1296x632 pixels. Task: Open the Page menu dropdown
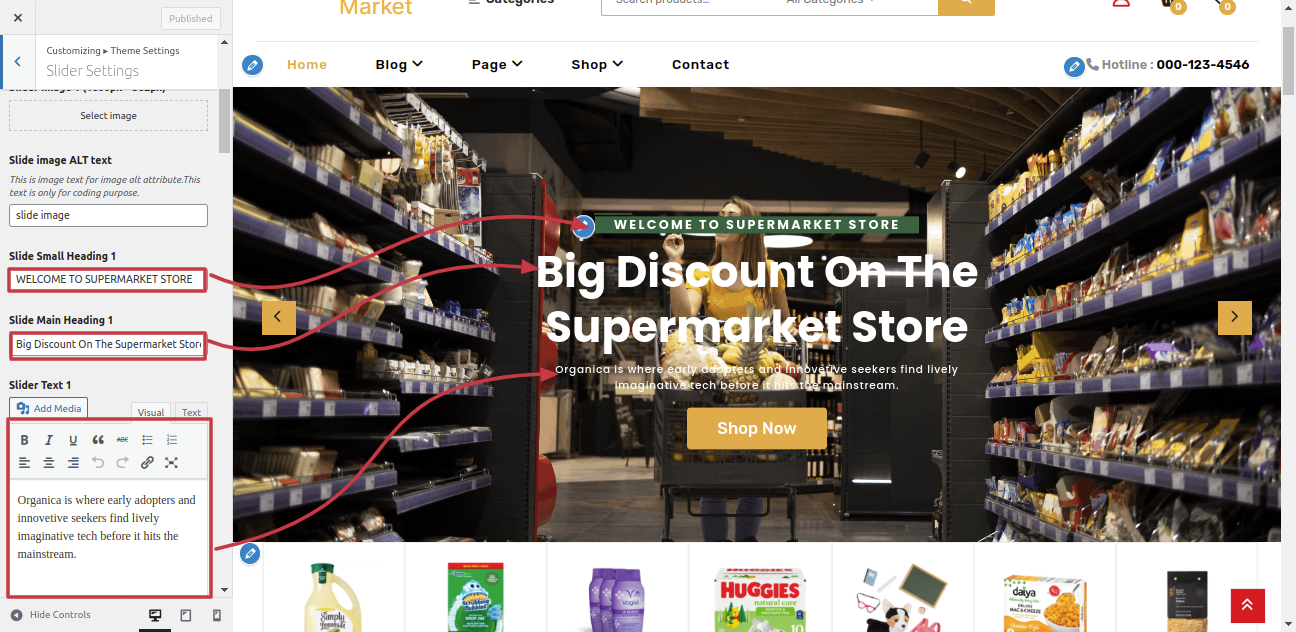(x=497, y=65)
